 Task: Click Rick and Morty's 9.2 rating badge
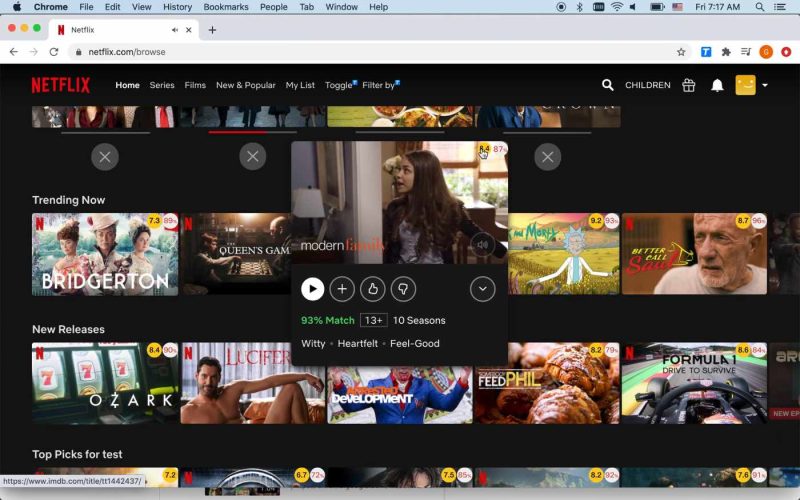596,221
